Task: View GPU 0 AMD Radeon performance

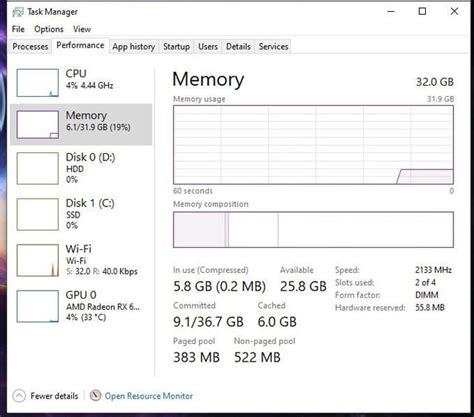Action: coord(81,306)
